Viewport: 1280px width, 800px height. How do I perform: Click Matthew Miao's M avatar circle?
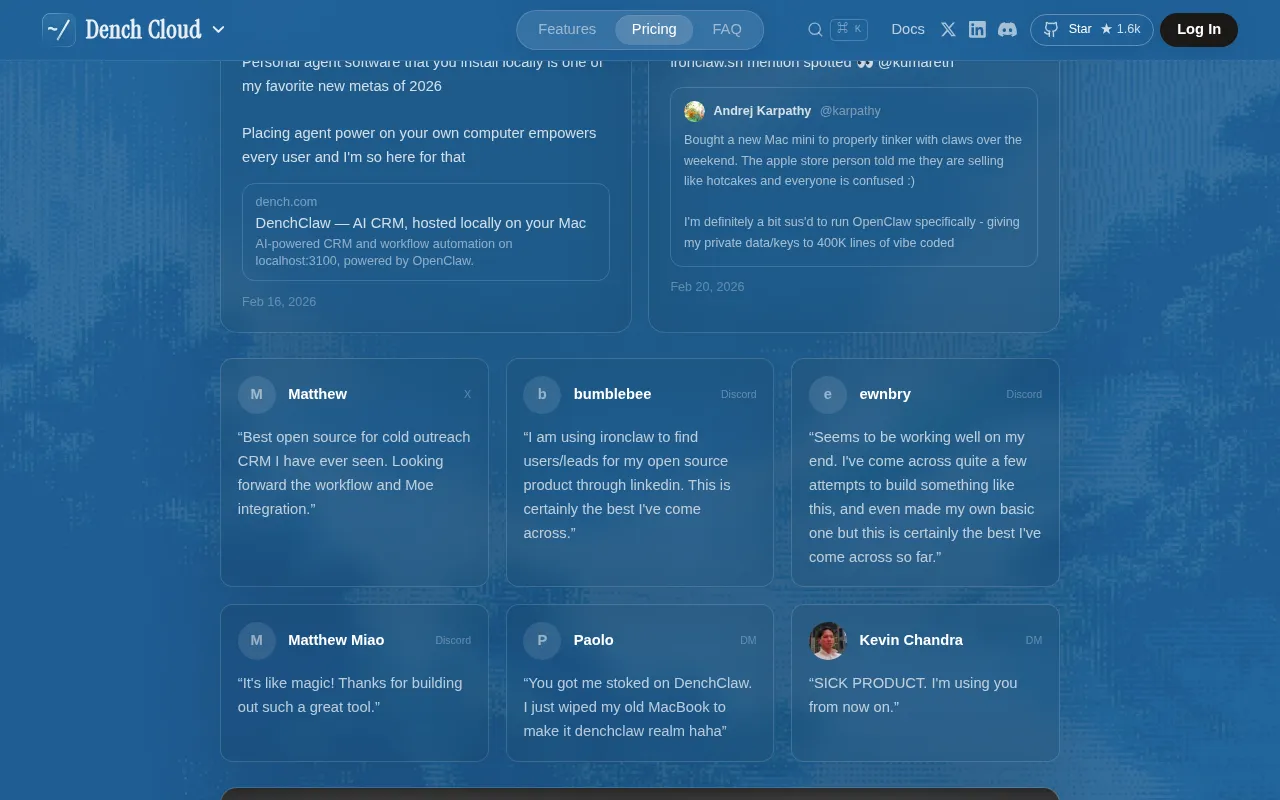pos(257,640)
